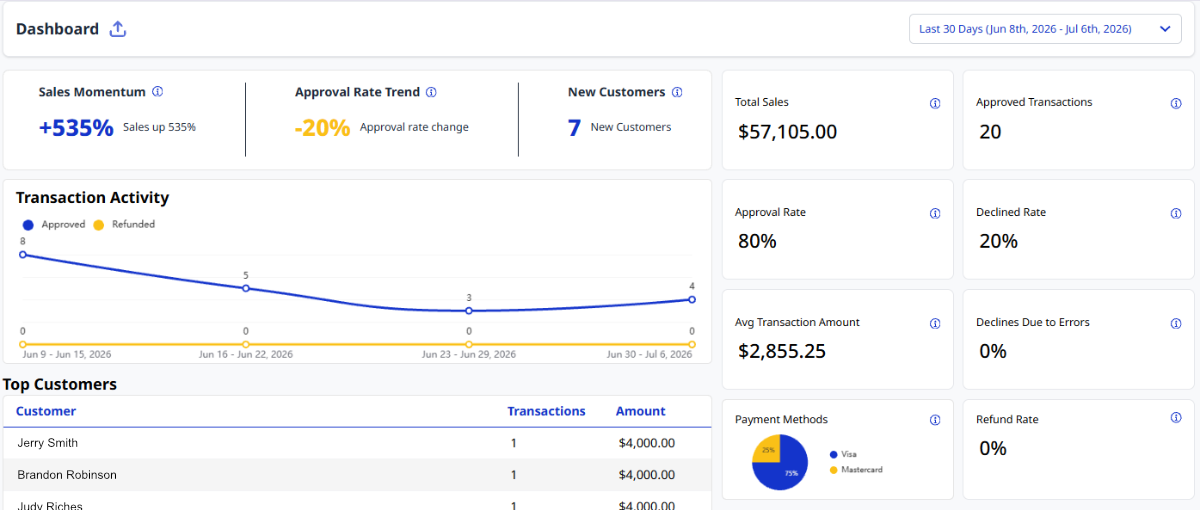Screen dimensions: 1200x510
Task: Click the Jun 23 - Jun 29, 2026 axis label
Action: click(469, 355)
